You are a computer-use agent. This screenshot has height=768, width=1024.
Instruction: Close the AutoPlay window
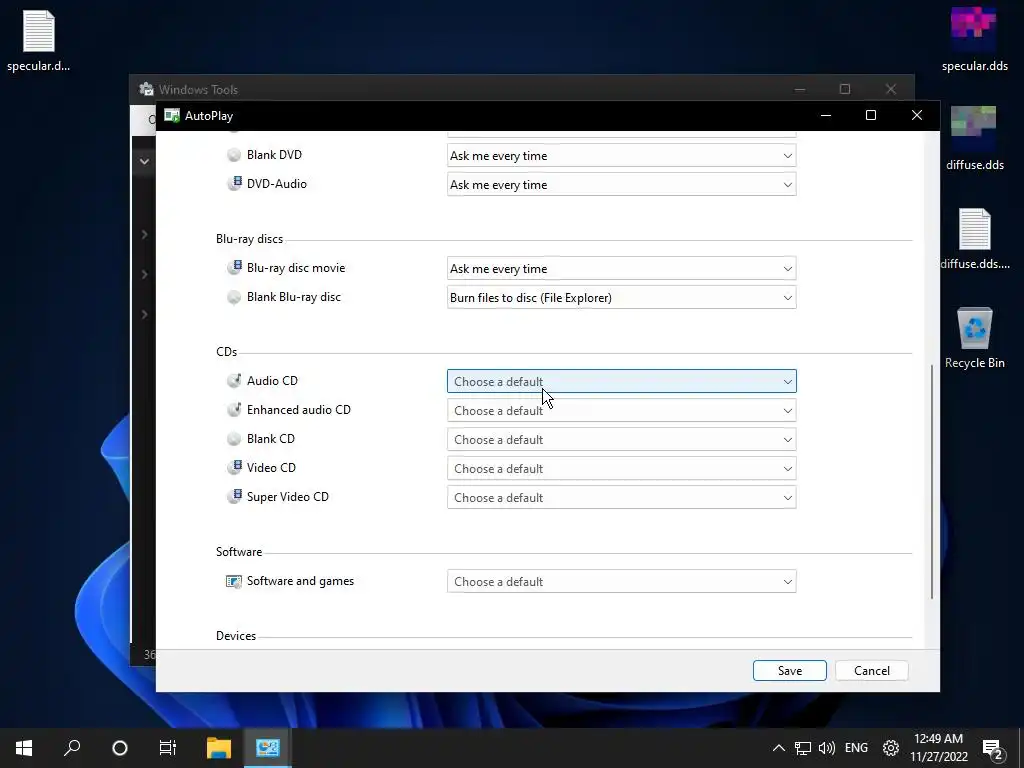pos(917,116)
